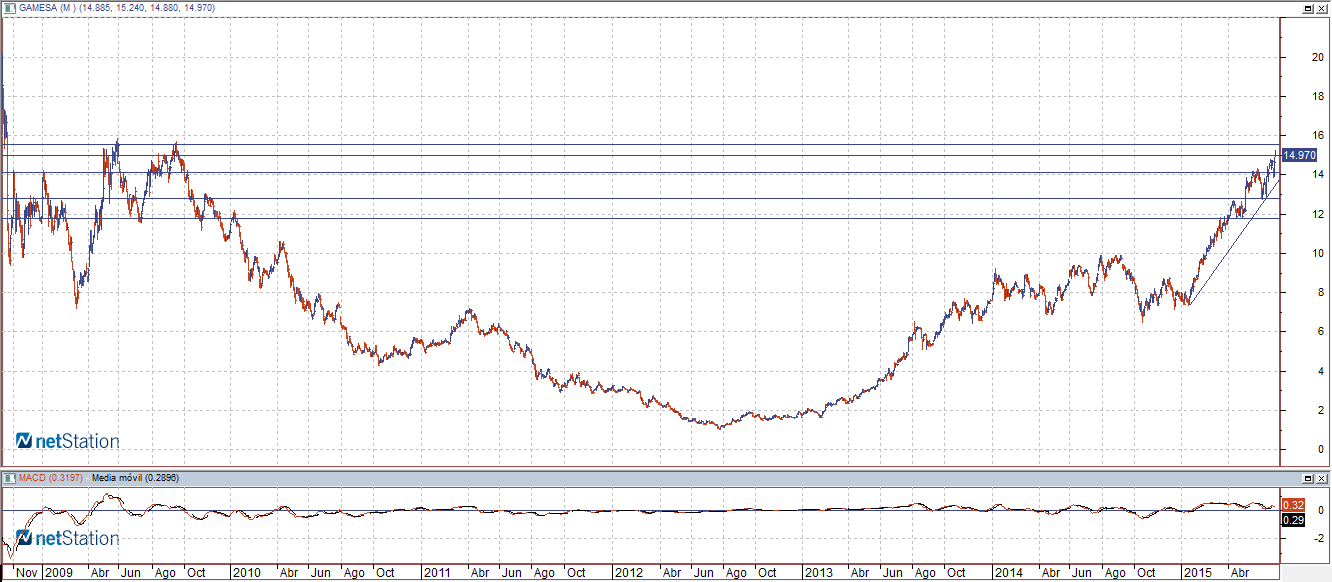The height and width of the screenshot is (582, 1332).
Task: Close the GAMESA price chart panel
Action: pyautogui.click(x=1322, y=8)
